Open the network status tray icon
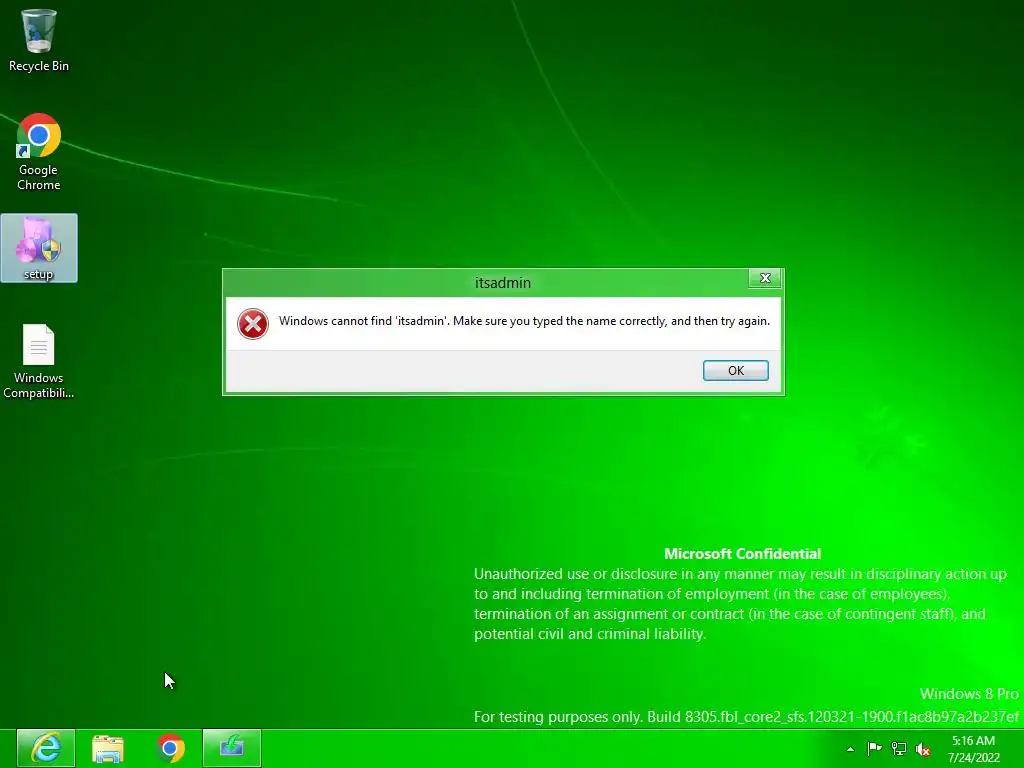 pyautogui.click(x=899, y=749)
